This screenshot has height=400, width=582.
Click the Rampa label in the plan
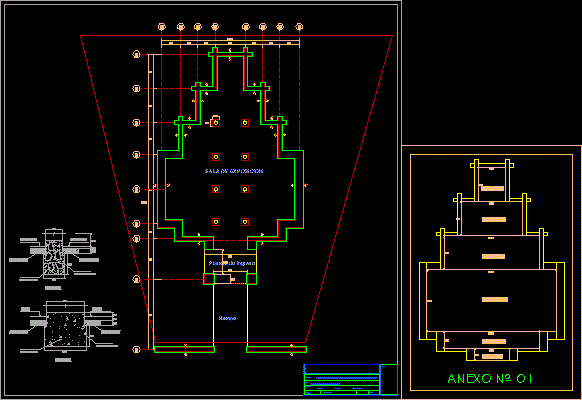point(227,318)
